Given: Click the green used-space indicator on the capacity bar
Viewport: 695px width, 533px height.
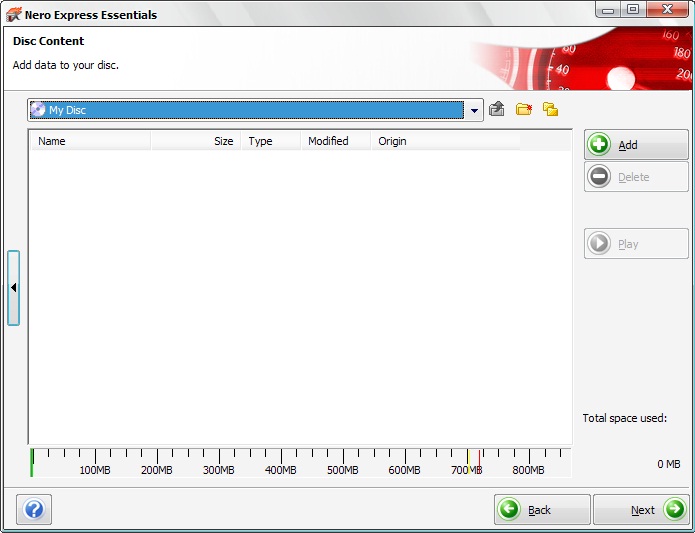Looking at the screenshot, I should (x=31, y=463).
